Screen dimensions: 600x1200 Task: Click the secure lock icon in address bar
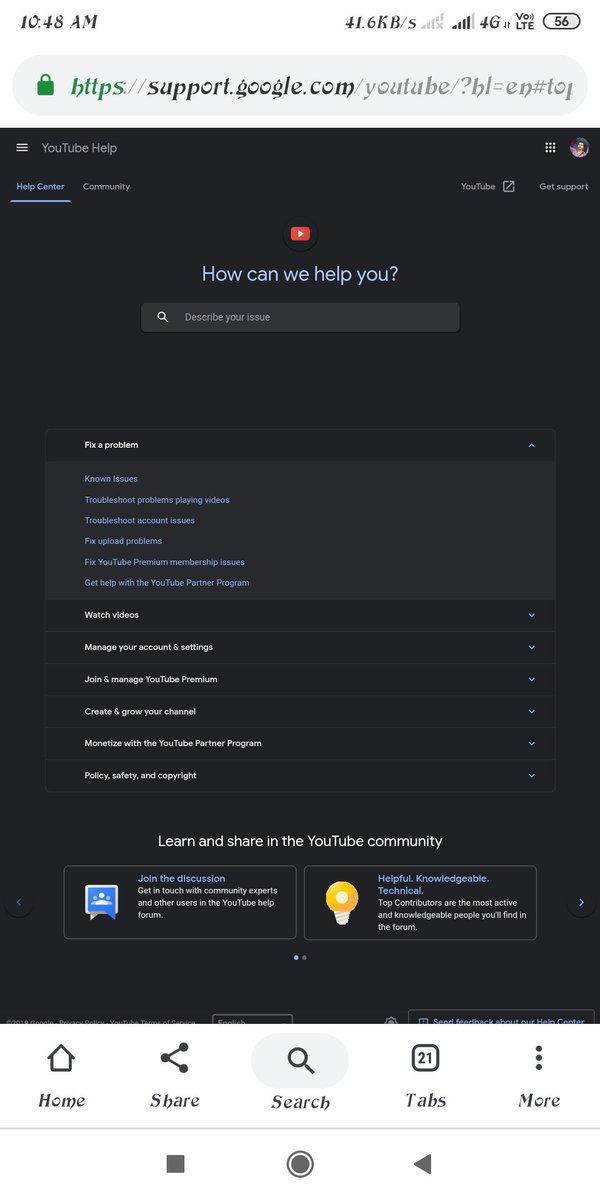45,87
